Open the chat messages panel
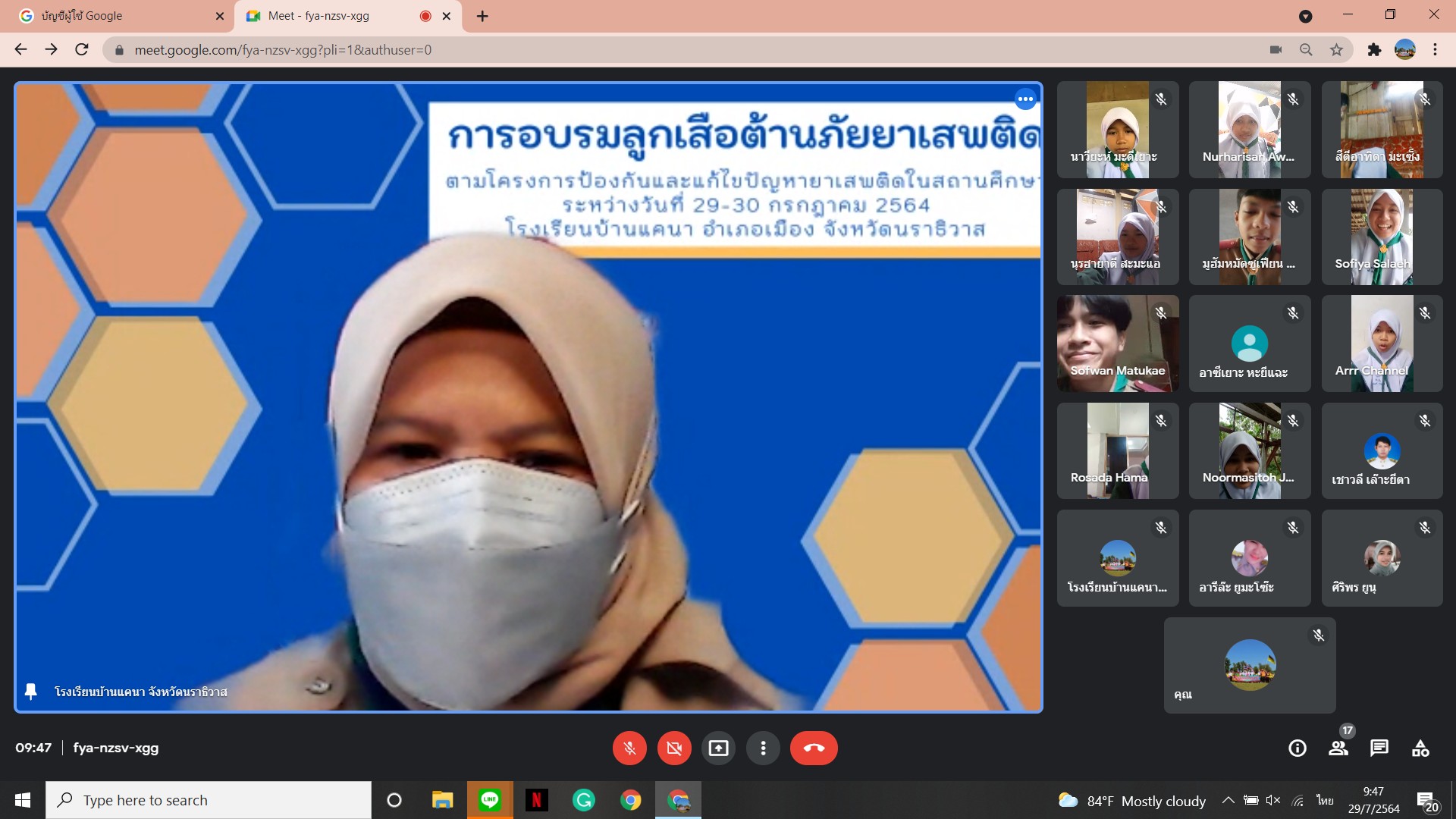This screenshot has height=819, width=1456. [1379, 748]
